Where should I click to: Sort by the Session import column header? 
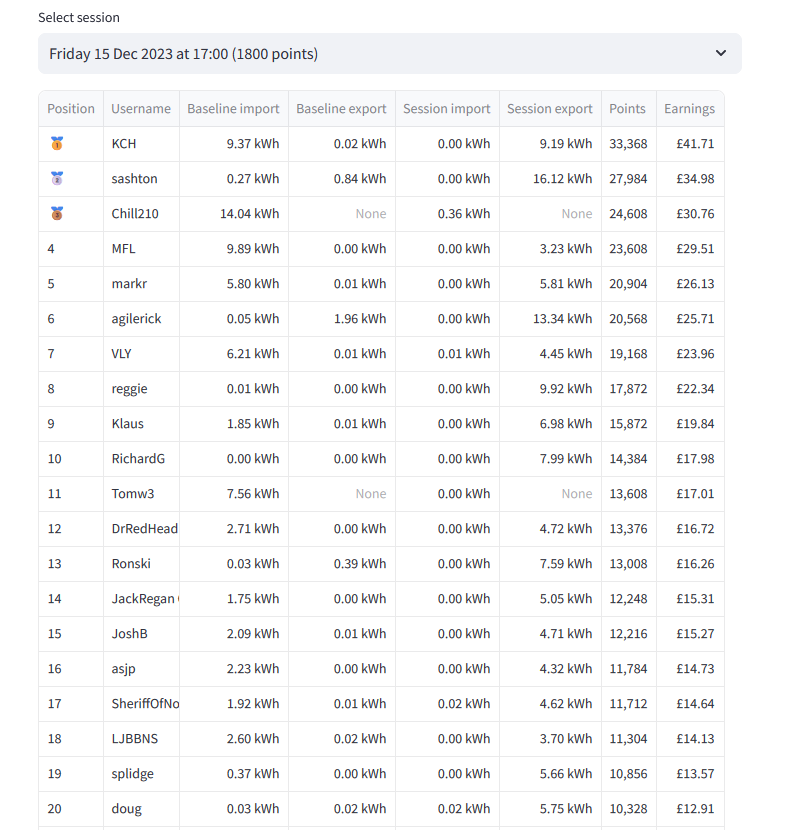tap(447, 109)
